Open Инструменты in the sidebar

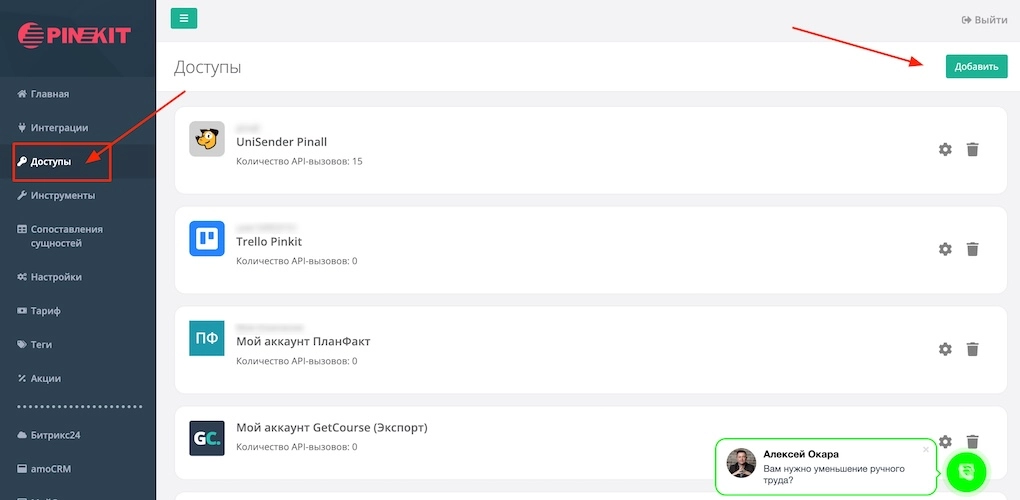pos(62,196)
